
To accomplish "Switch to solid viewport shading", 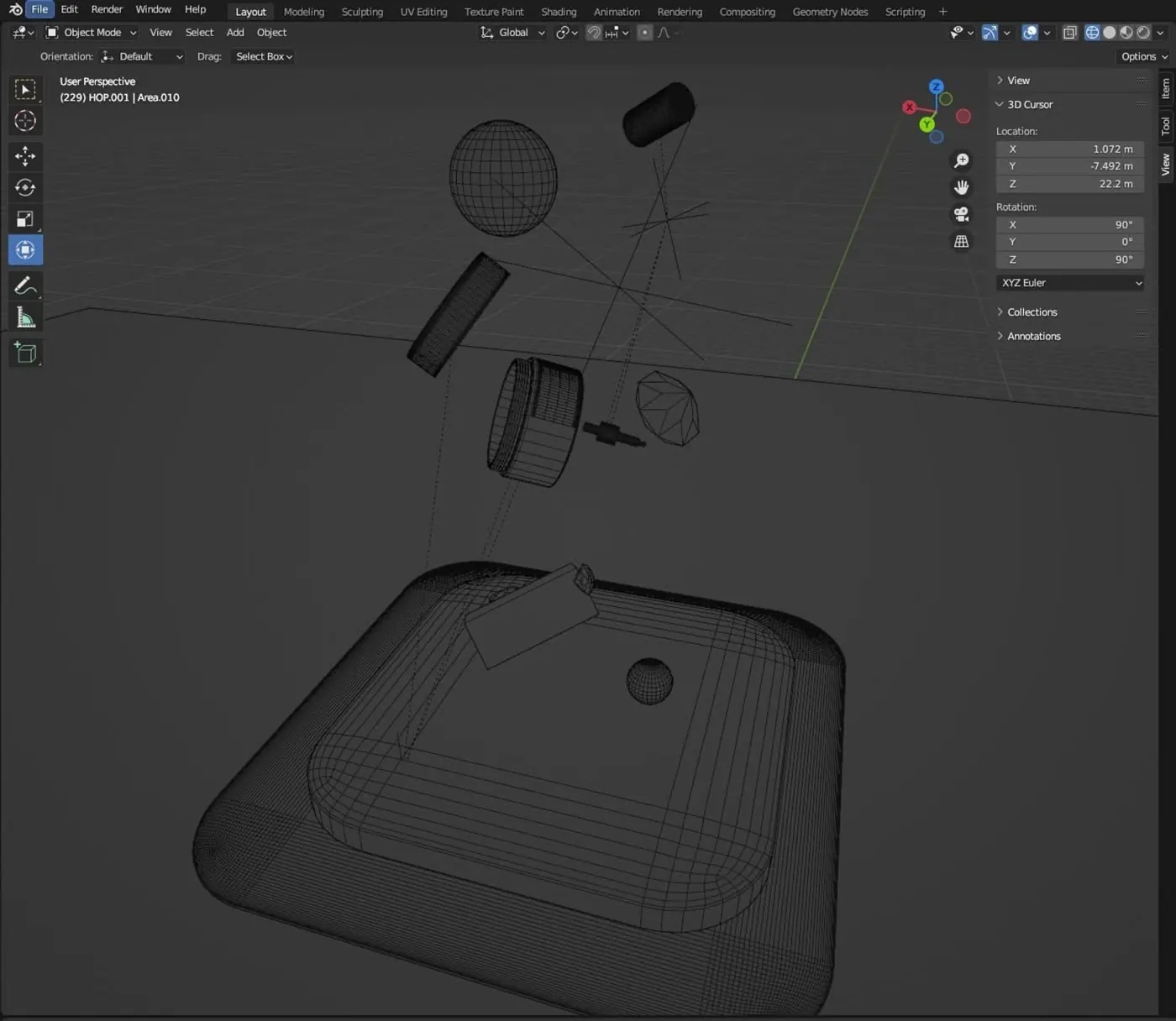I will coord(1109,33).
